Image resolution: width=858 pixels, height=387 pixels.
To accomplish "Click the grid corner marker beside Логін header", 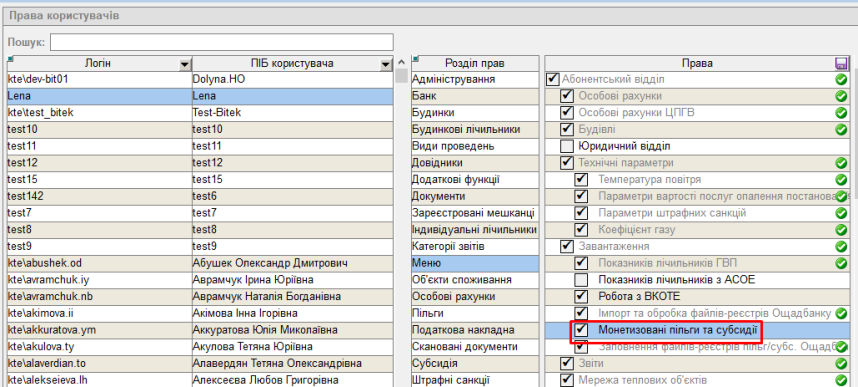I will [x=10, y=58].
